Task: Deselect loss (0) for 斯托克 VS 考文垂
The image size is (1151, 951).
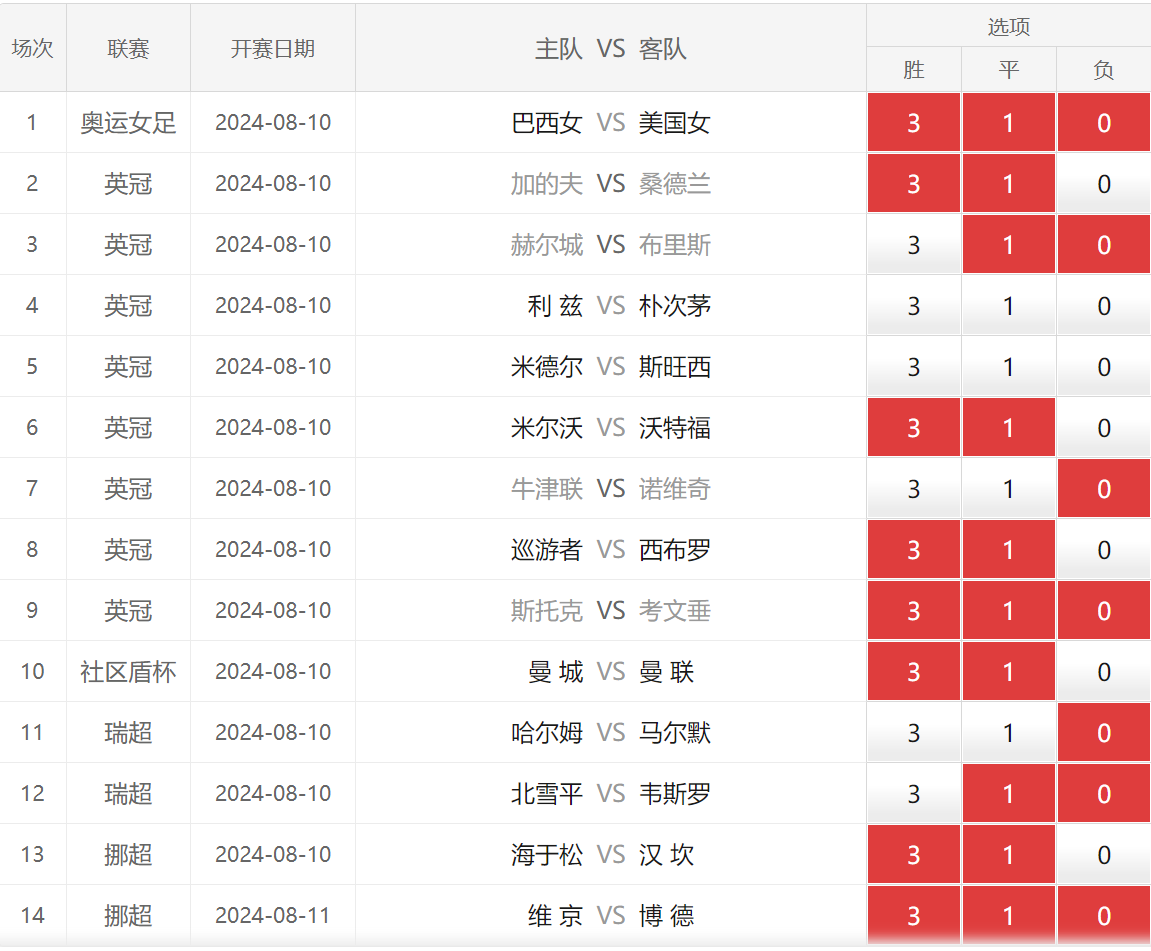Action: pos(1104,610)
